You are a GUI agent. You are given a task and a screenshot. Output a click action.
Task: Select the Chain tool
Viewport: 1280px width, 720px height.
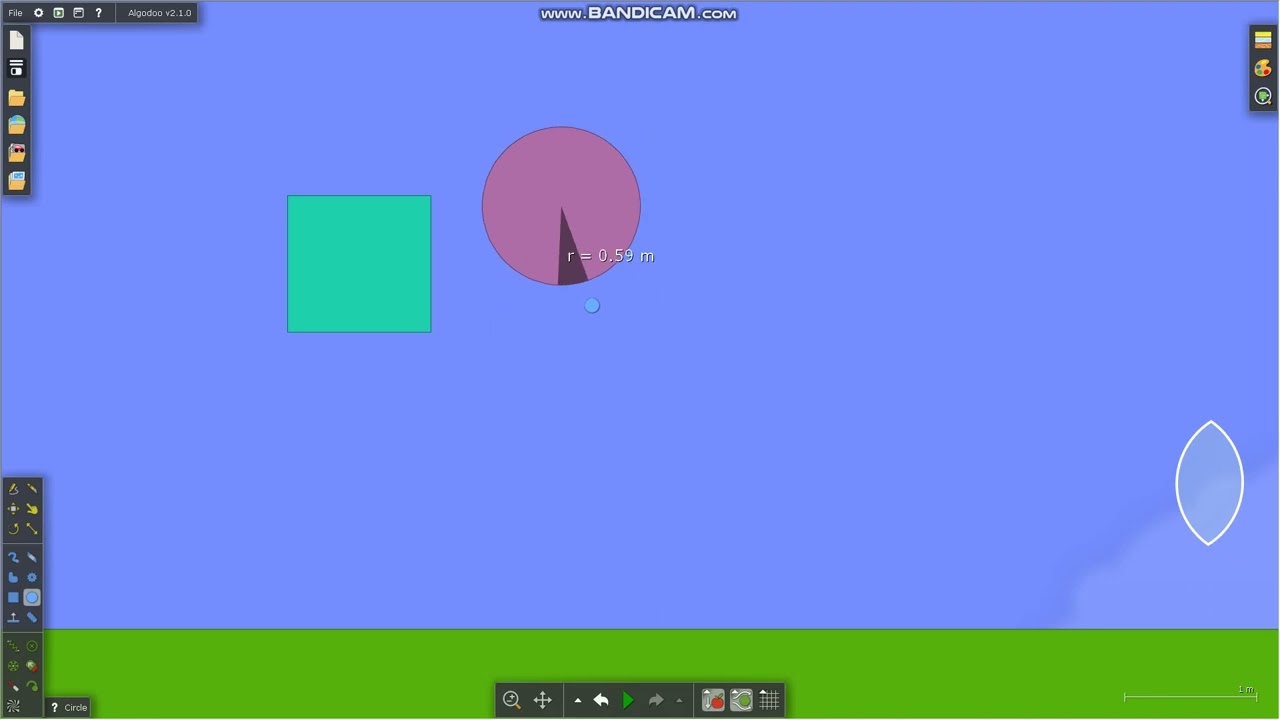[x=32, y=618]
